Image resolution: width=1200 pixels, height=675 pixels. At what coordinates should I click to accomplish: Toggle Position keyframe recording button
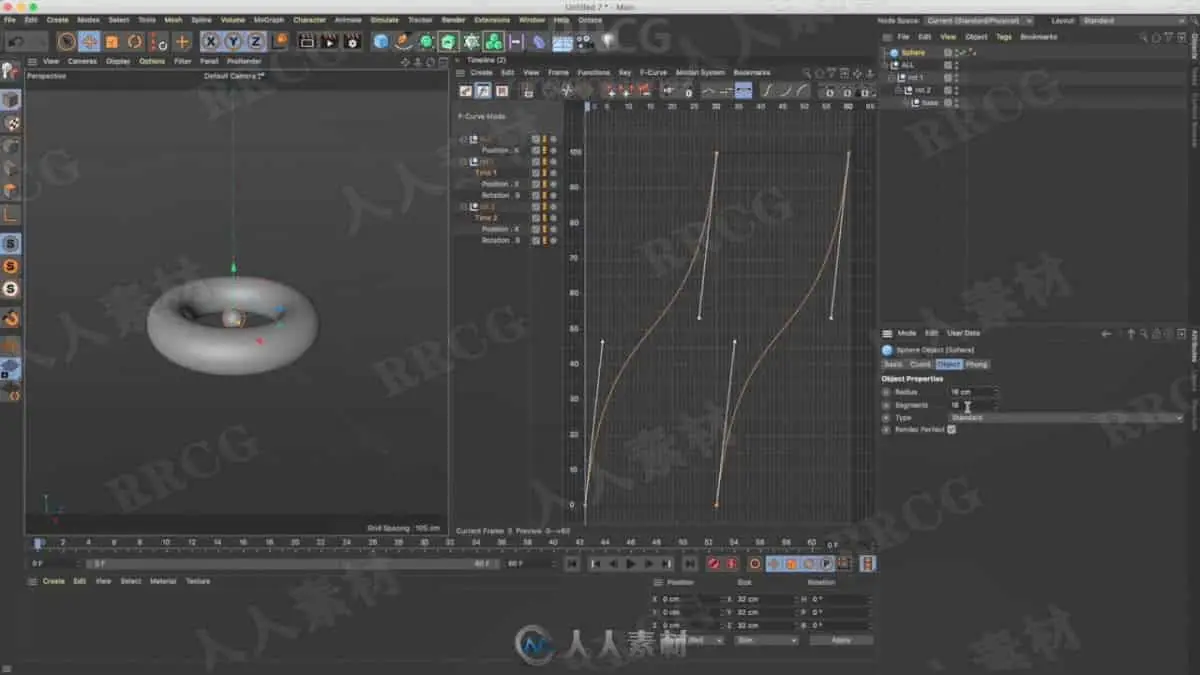click(773, 564)
